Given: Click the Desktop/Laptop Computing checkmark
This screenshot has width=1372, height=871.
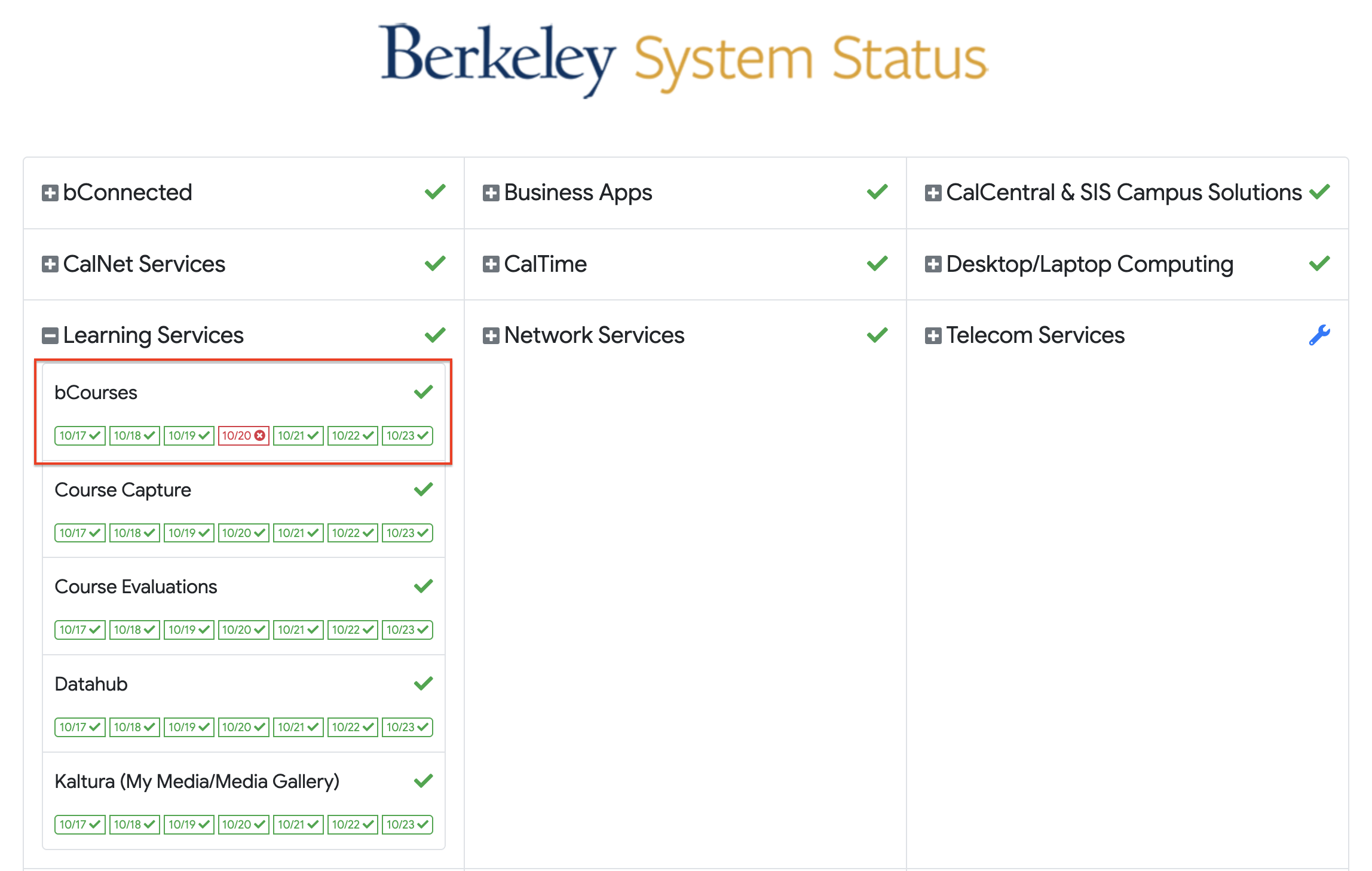Looking at the screenshot, I should tap(1320, 263).
